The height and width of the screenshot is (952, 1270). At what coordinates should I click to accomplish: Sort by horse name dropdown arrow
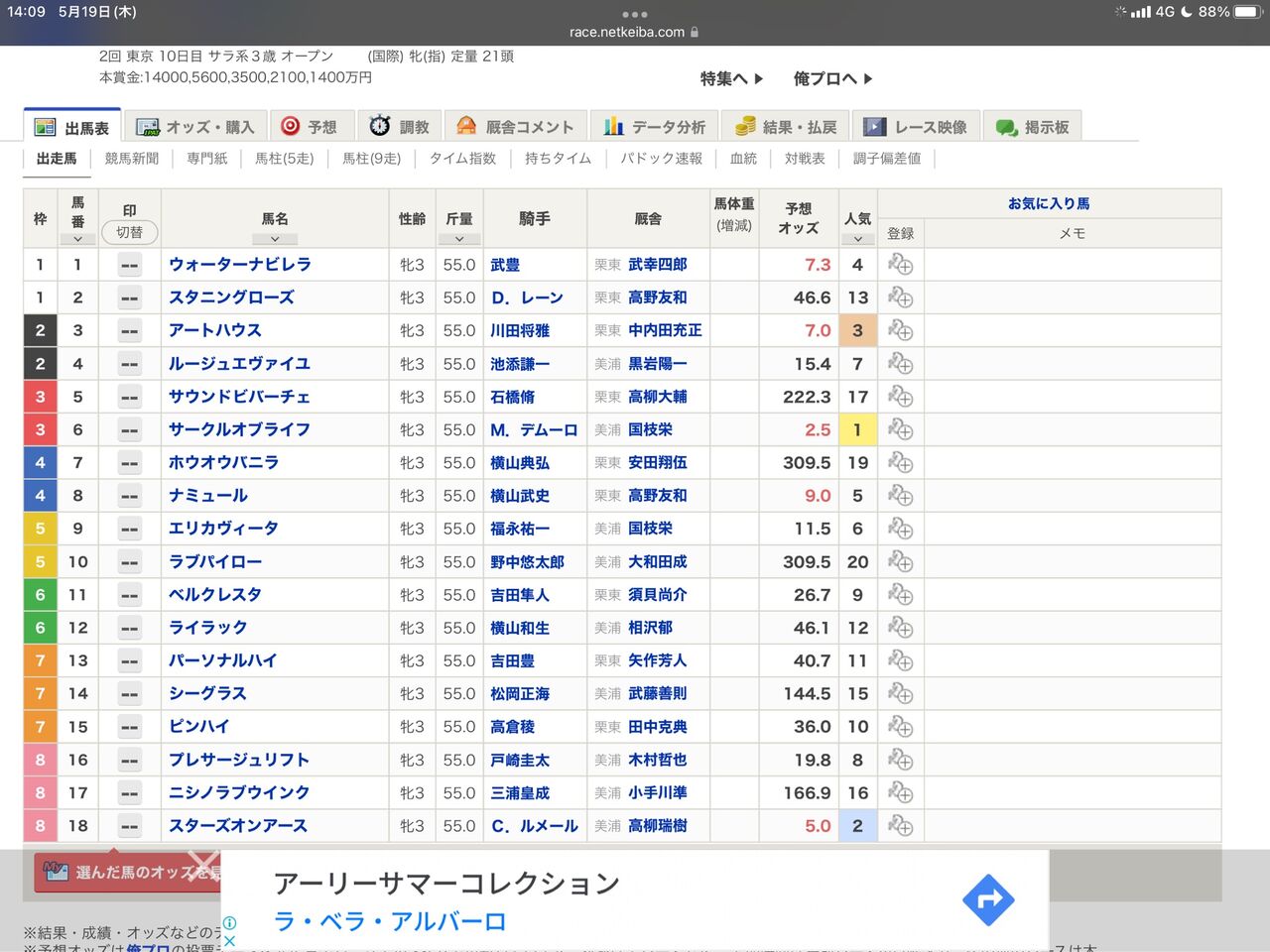click(275, 239)
